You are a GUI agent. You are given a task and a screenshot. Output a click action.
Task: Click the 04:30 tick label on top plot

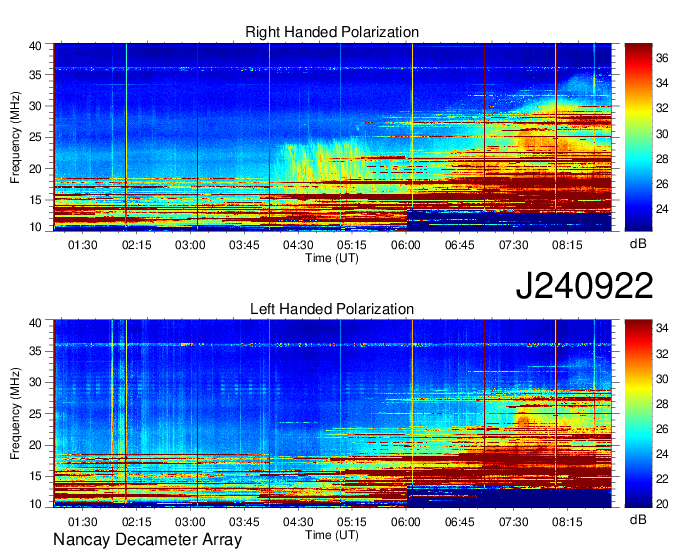pyautogui.click(x=298, y=245)
